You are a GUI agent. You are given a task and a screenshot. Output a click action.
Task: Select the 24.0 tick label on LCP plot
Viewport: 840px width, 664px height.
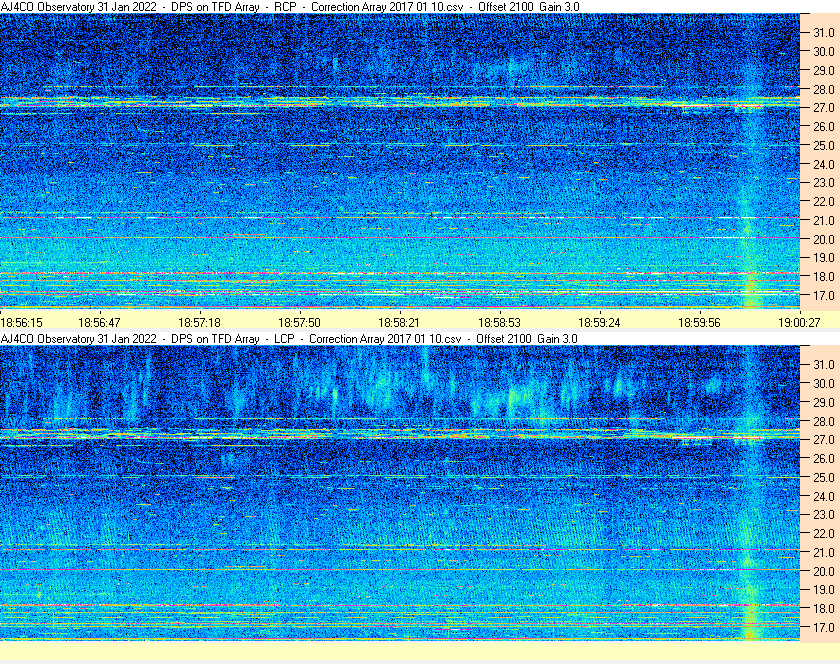click(824, 496)
